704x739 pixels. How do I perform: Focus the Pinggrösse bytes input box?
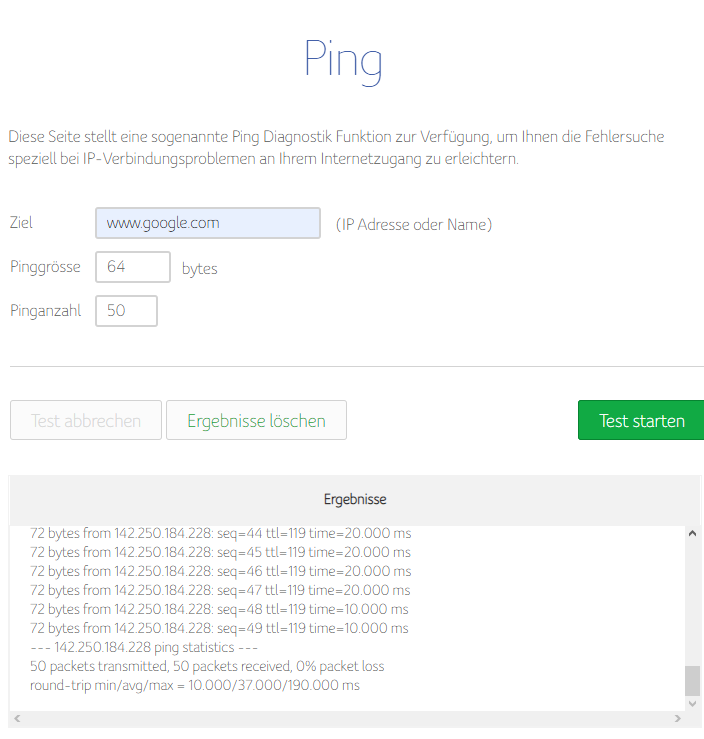(x=132, y=267)
